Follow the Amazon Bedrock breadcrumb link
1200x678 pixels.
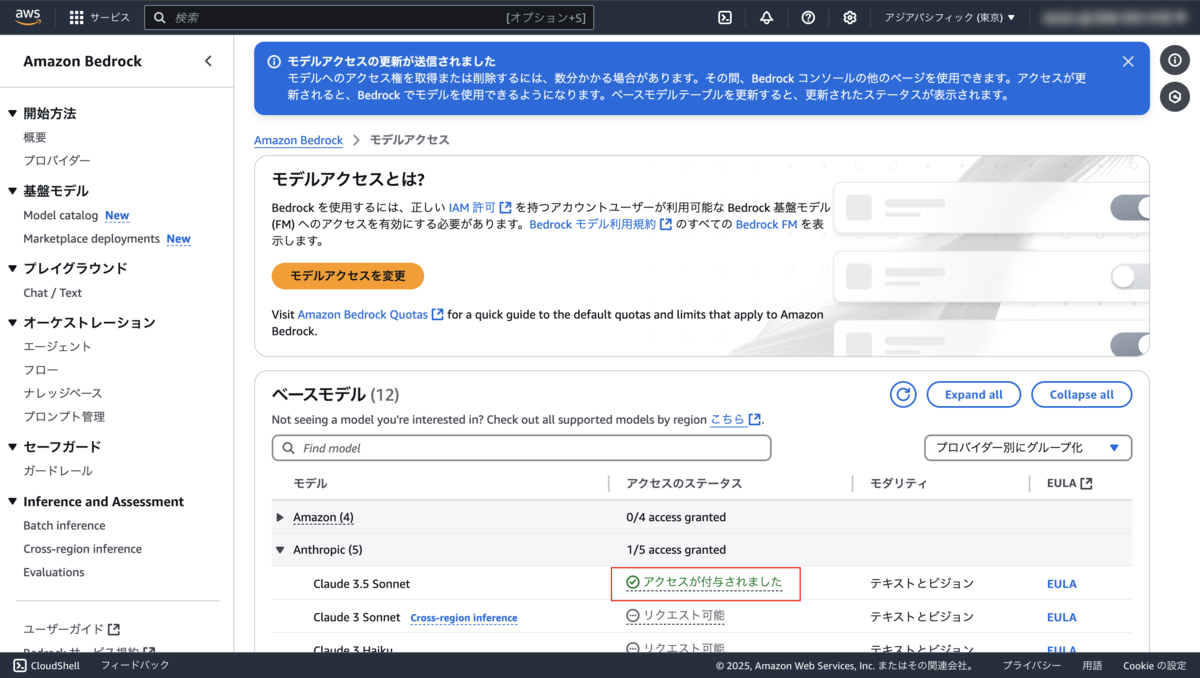tap(298, 140)
